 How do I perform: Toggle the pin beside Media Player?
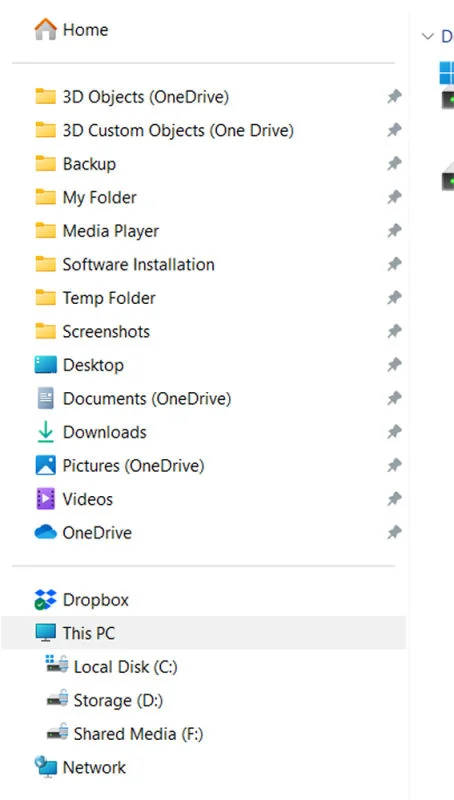[394, 231]
